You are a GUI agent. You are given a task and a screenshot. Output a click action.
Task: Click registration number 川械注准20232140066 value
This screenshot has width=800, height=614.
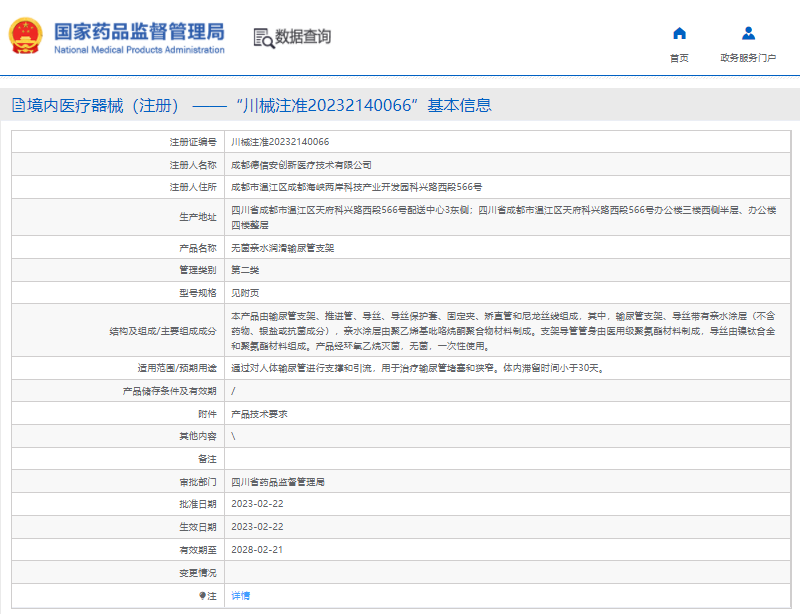(x=280, y=142)
